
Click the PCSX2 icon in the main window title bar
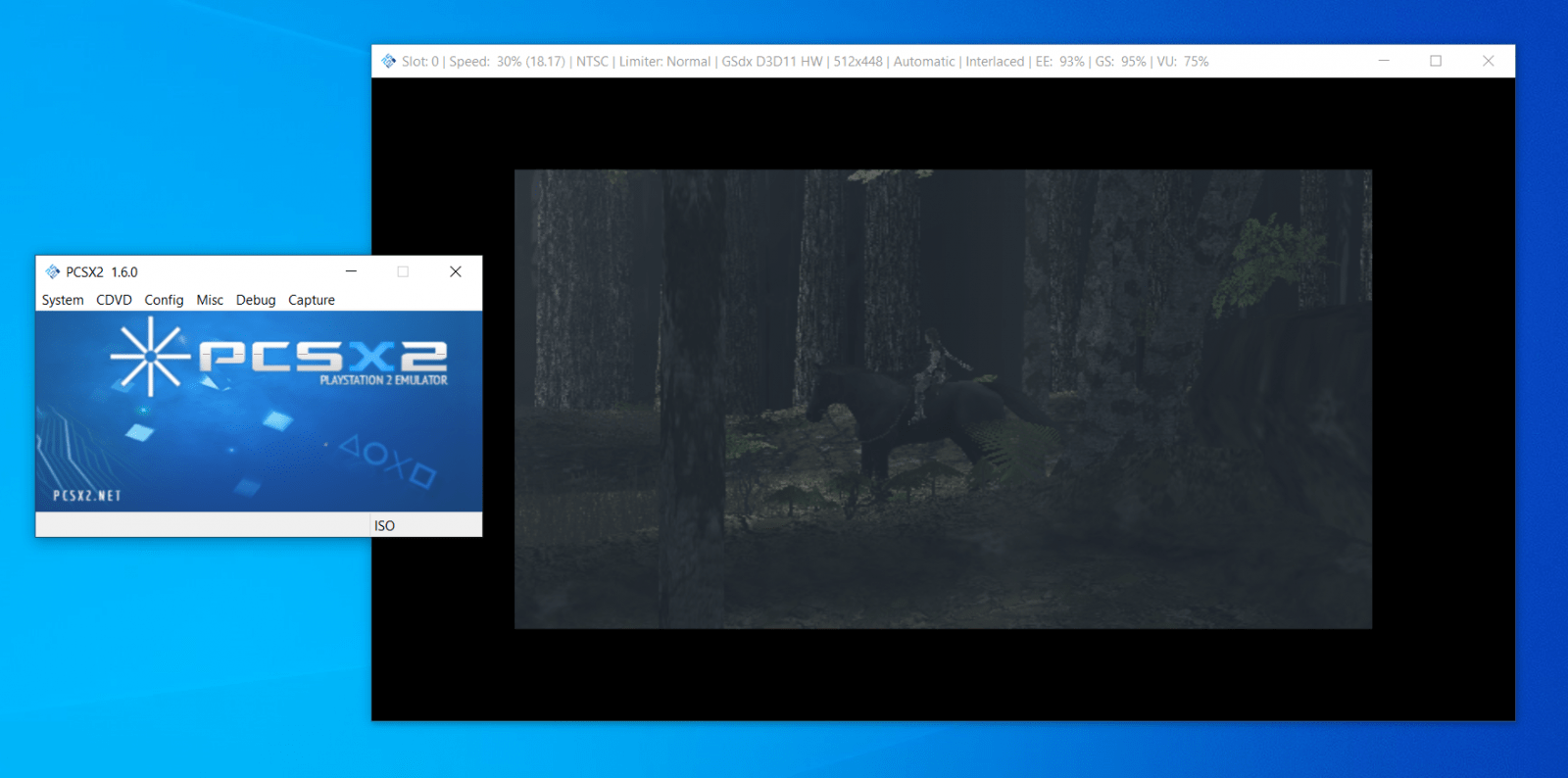tap(53, 271)
